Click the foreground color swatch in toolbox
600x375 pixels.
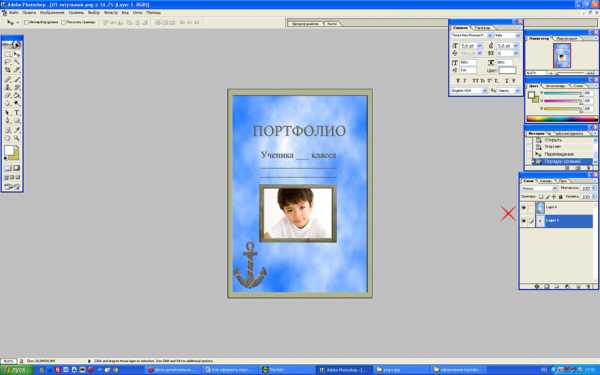click(x=9, y=150)
